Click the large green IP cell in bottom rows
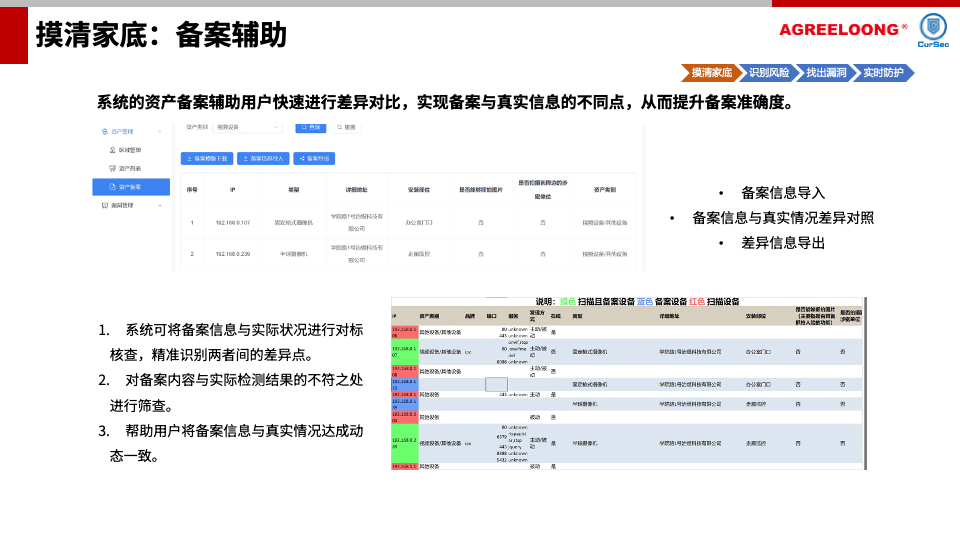 404,443
